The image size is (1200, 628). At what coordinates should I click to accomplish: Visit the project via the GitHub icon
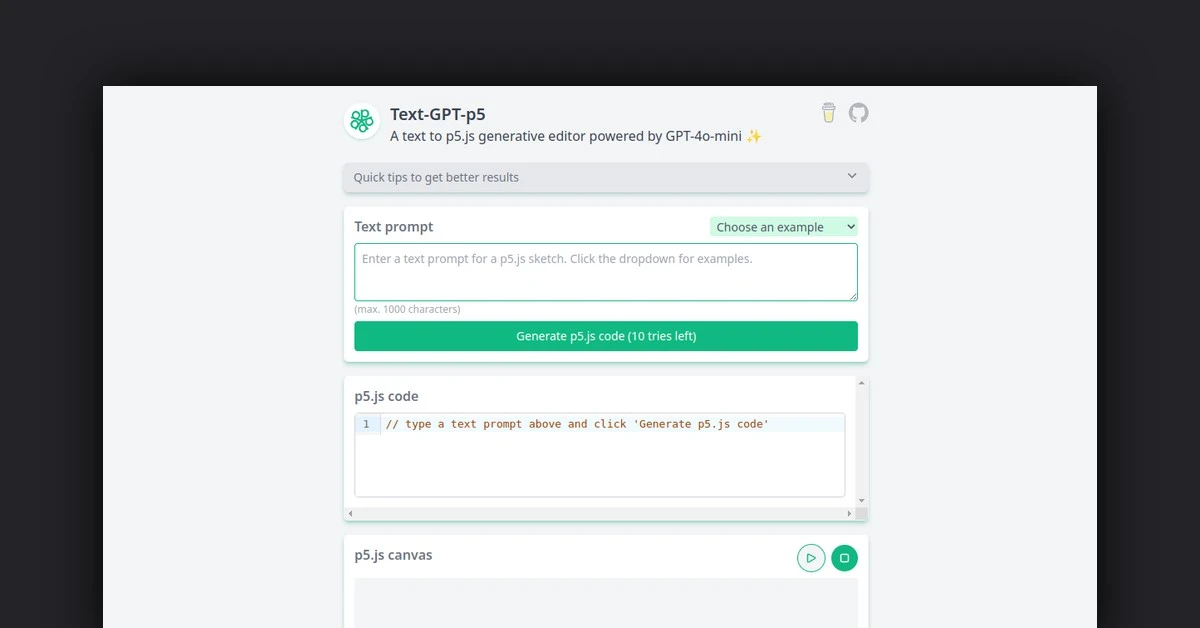coord(858,113)
